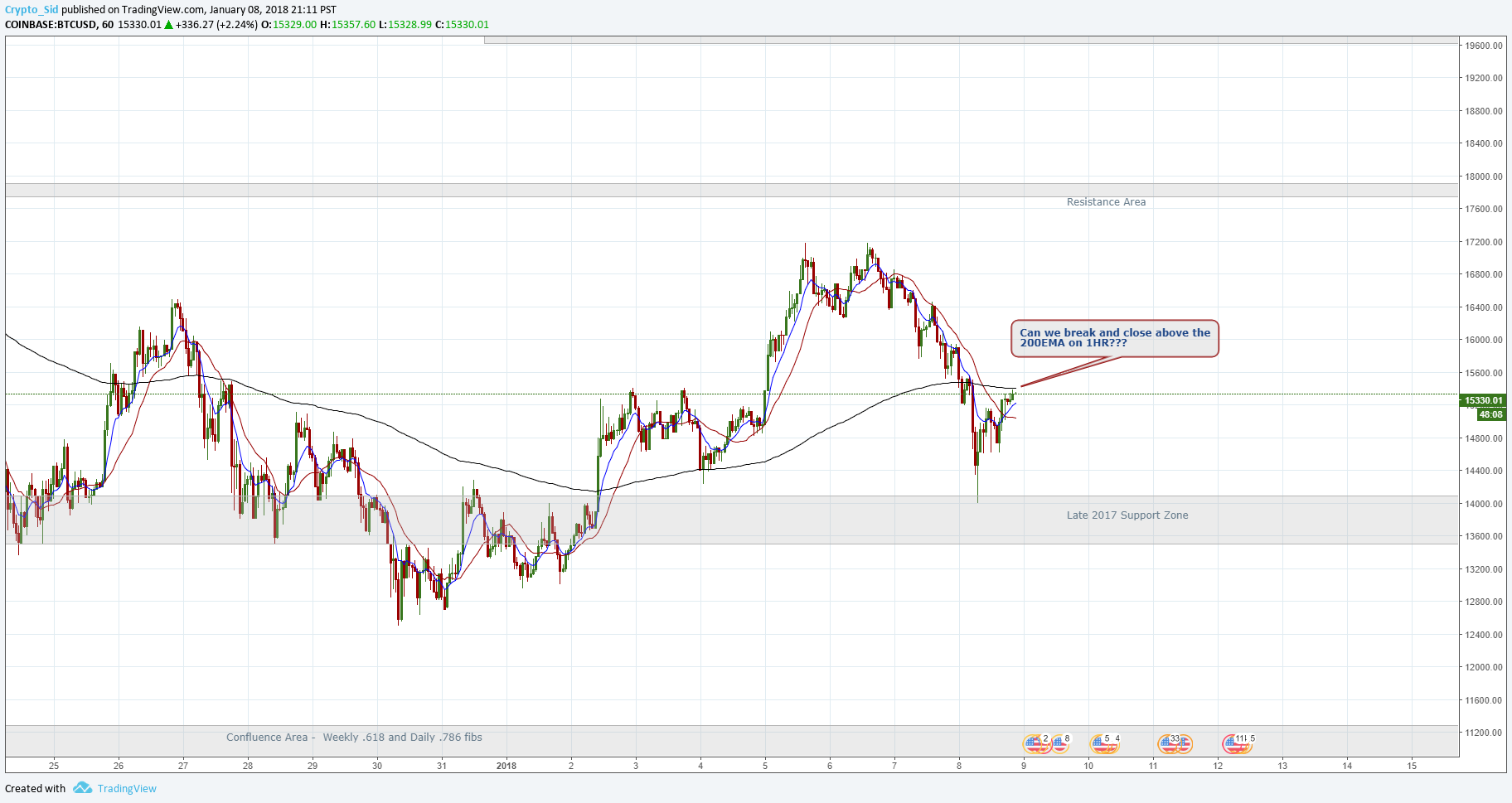Click the +336.27 (+2.24%) change value
The width and height of the screenshot is (1512, 803).
click(216, 25)
